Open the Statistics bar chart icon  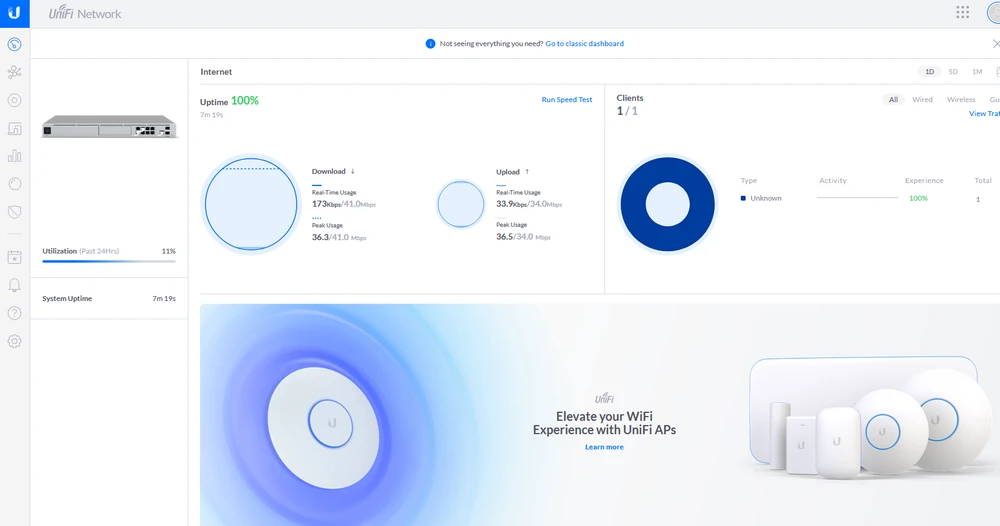[x=14, y=156]
